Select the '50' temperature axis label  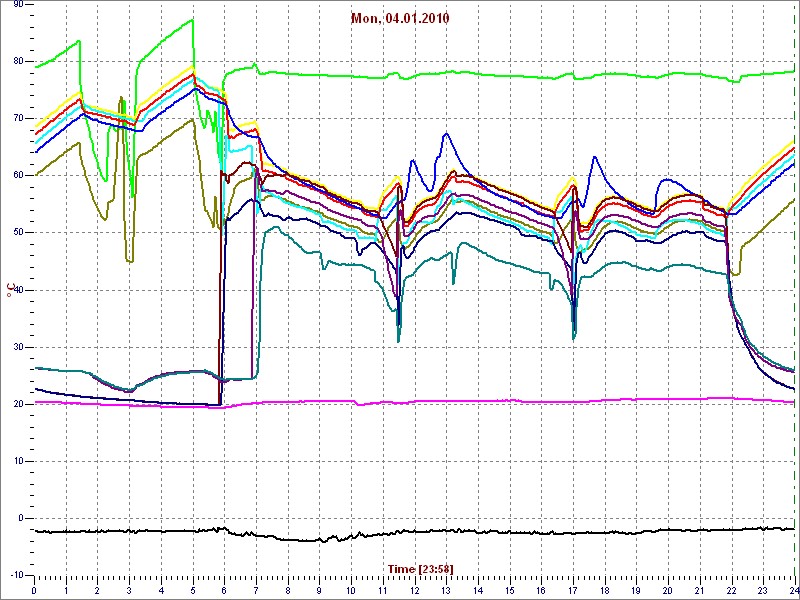[x=16, y=233]
